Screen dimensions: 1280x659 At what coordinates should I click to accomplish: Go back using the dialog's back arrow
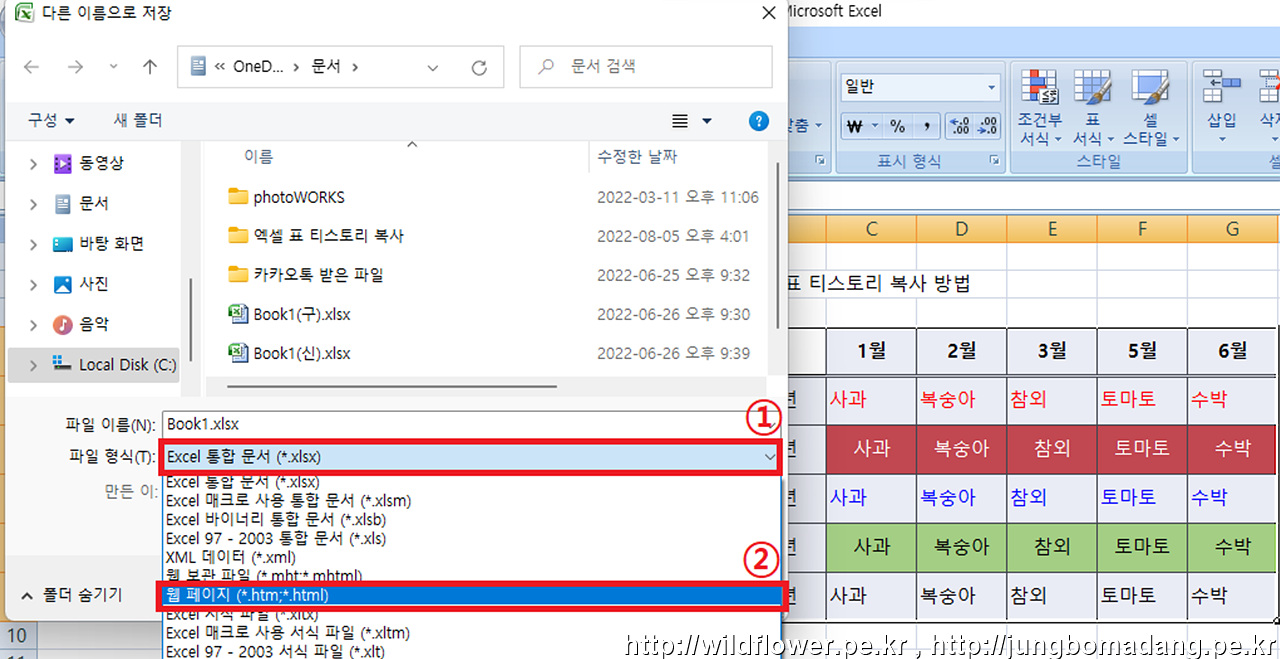click(31, 67)
